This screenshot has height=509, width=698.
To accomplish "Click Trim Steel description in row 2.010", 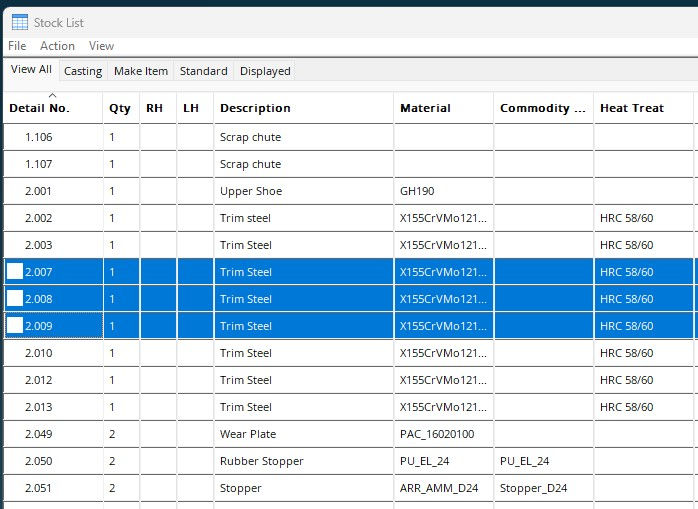I will [246, 353].
